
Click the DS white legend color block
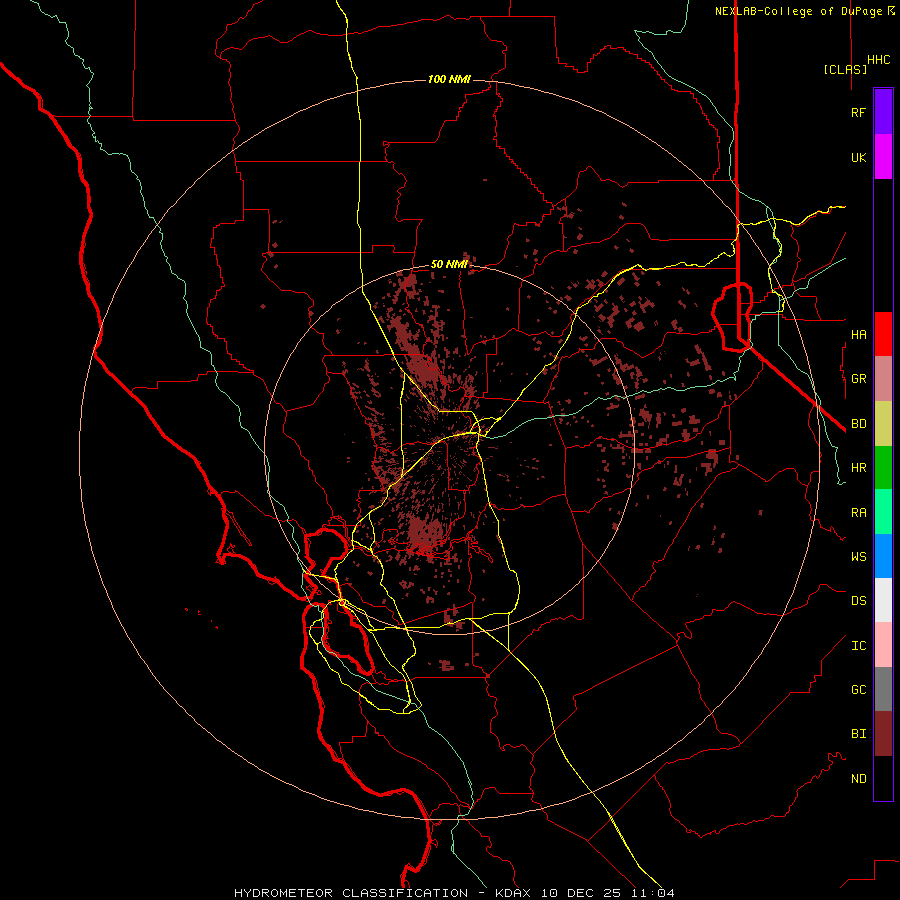click(883, 600)
